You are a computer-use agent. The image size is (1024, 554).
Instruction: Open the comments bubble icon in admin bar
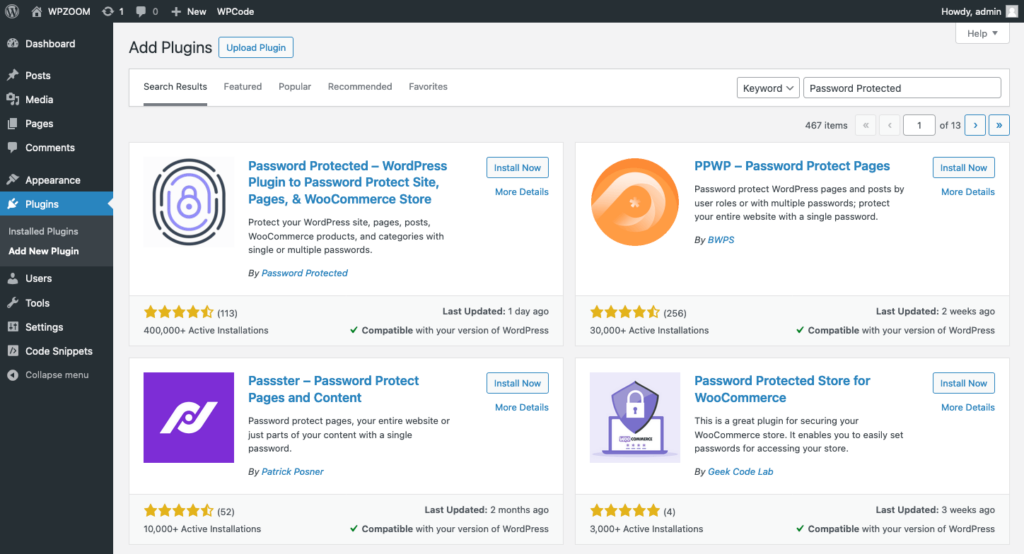141,11
